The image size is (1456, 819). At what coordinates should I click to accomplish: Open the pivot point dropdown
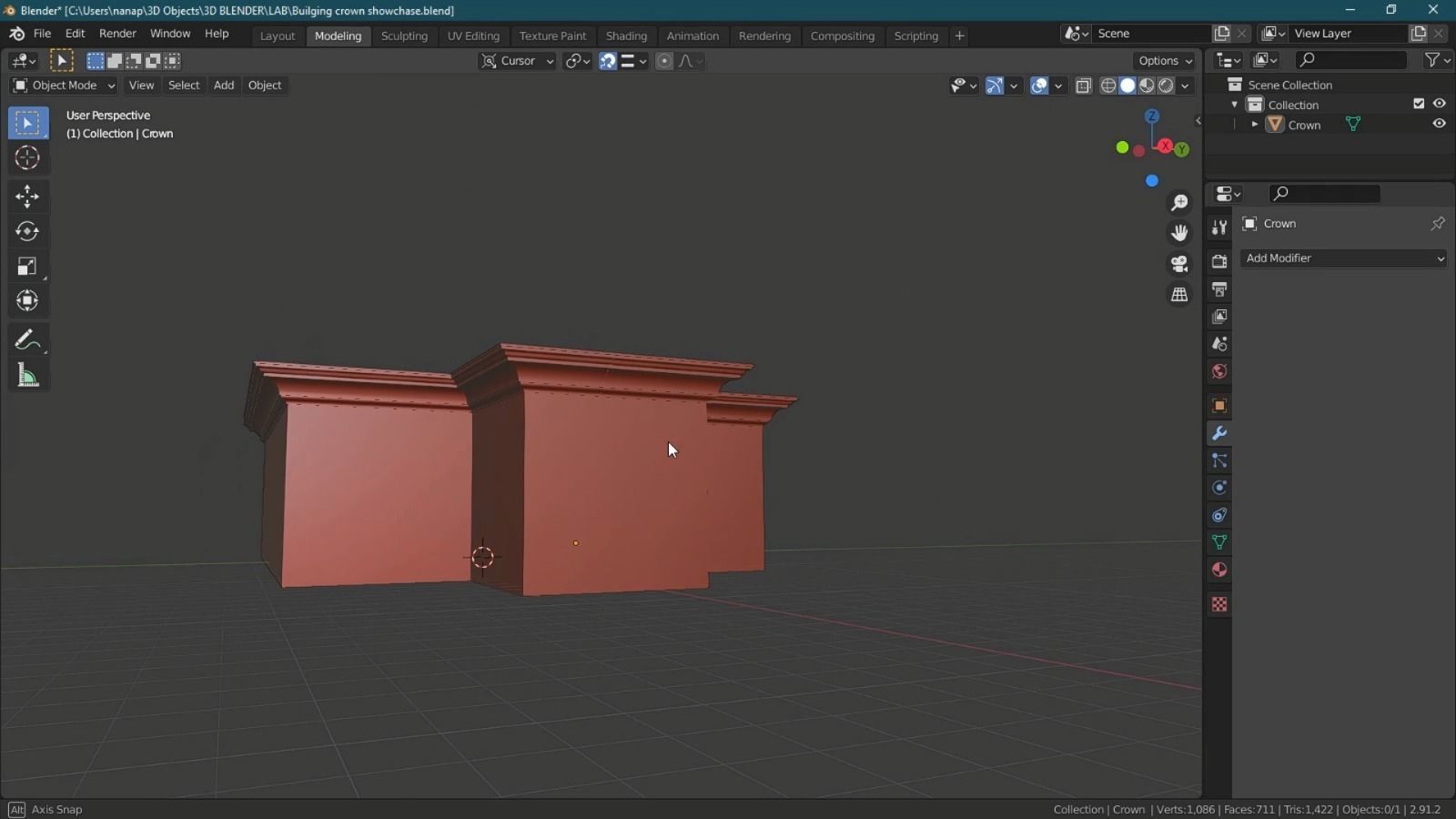(x=577, y=61)
